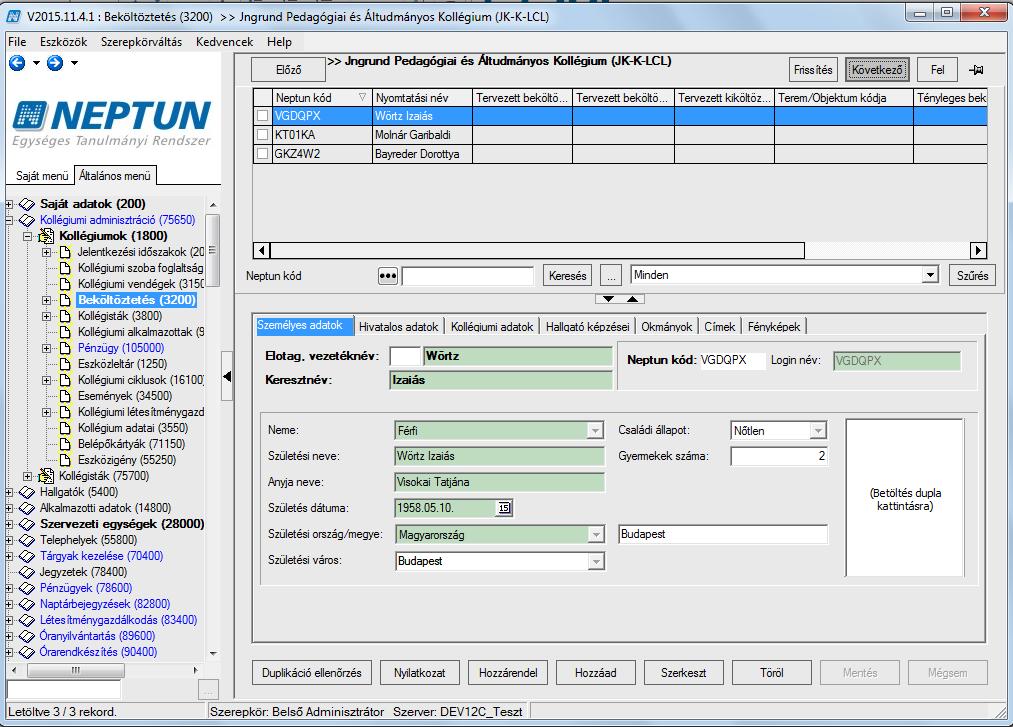This screenshot has width=1013, height=727.
Task: Click the Eszközleltár page icon
Action: 65,364
